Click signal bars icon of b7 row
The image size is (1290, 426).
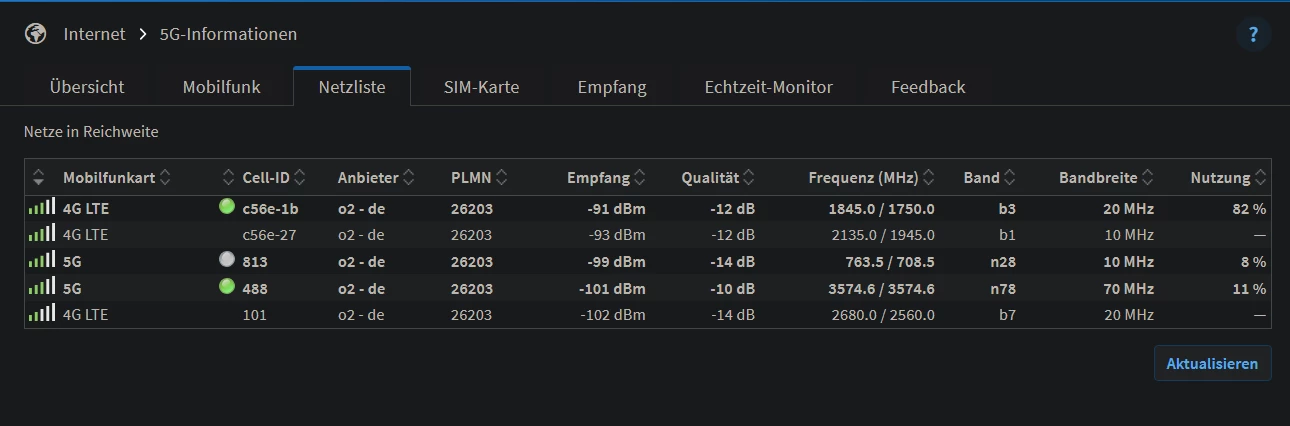(42, 314)
